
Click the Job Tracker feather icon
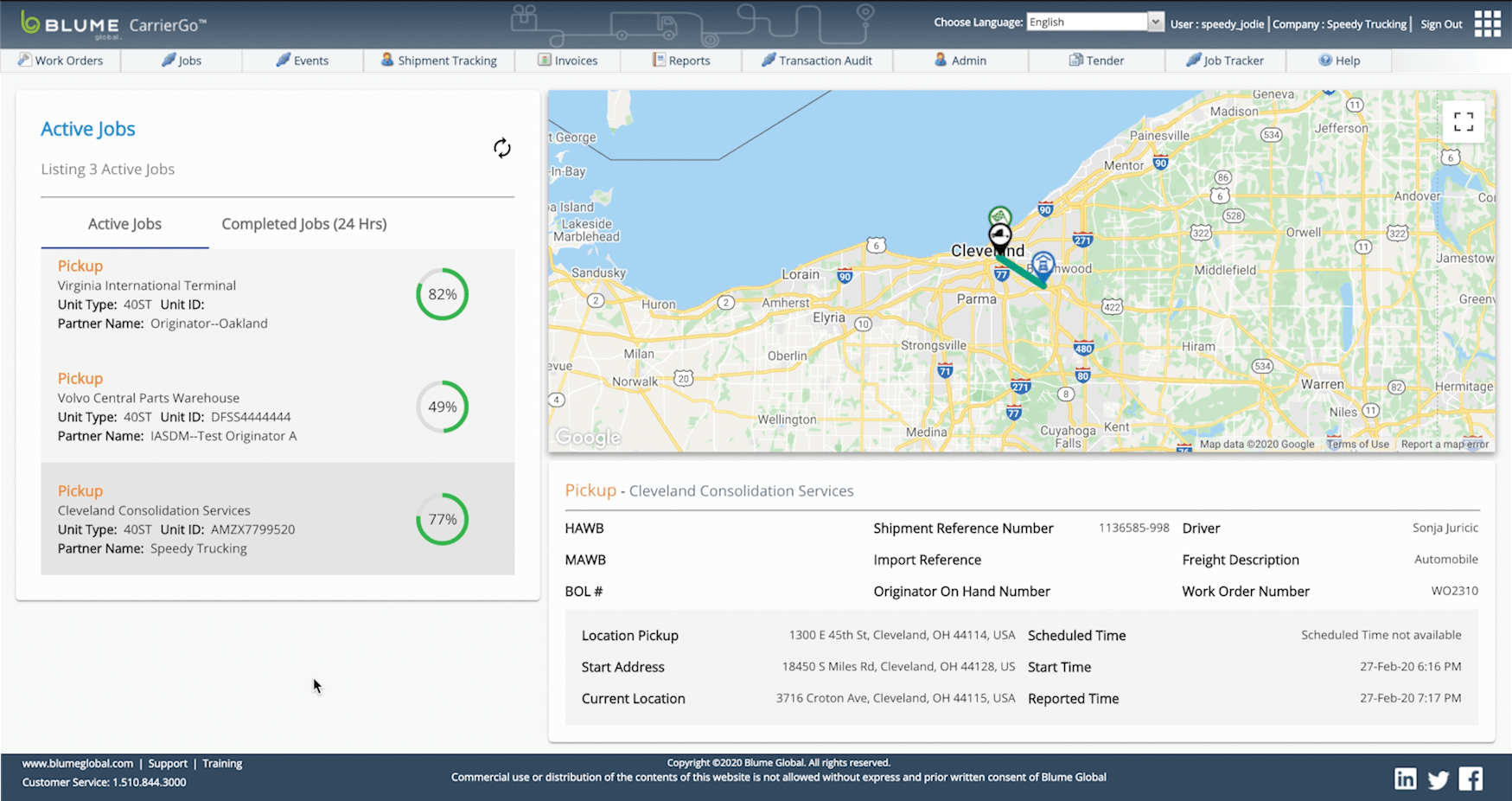pyautogui.click(x=1194, y=60)
